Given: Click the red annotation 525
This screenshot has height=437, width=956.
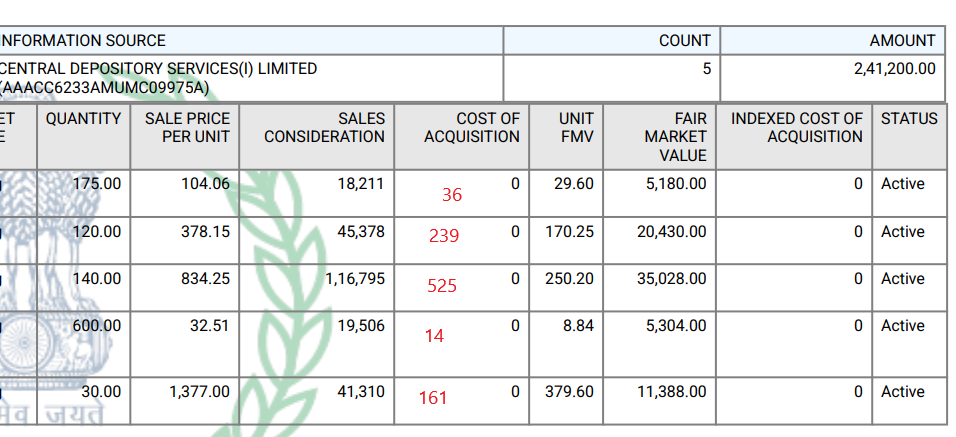Looking at the screenshot, I should tap(442, 286).
